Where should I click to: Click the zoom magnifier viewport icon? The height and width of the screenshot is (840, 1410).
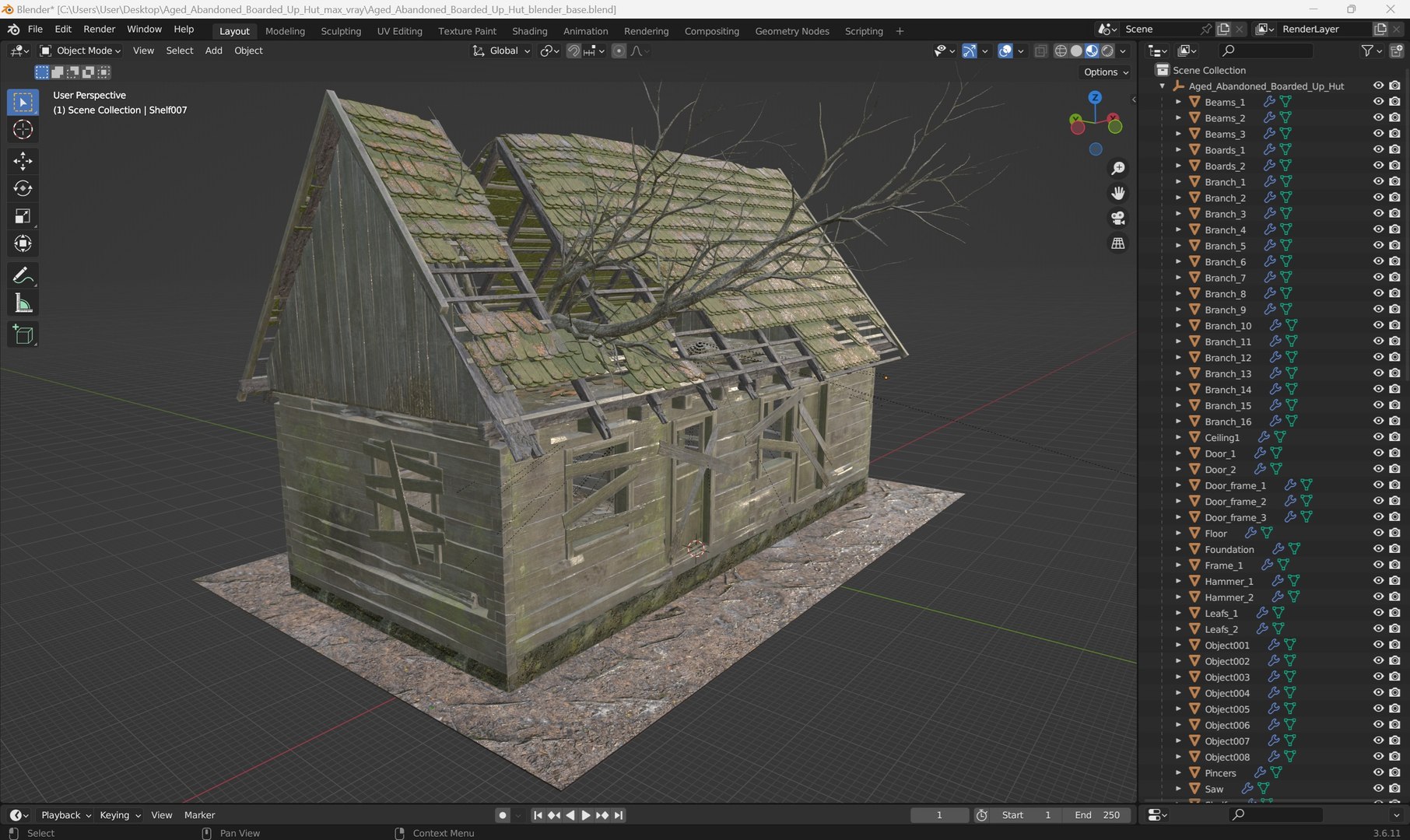[1118, 168]
